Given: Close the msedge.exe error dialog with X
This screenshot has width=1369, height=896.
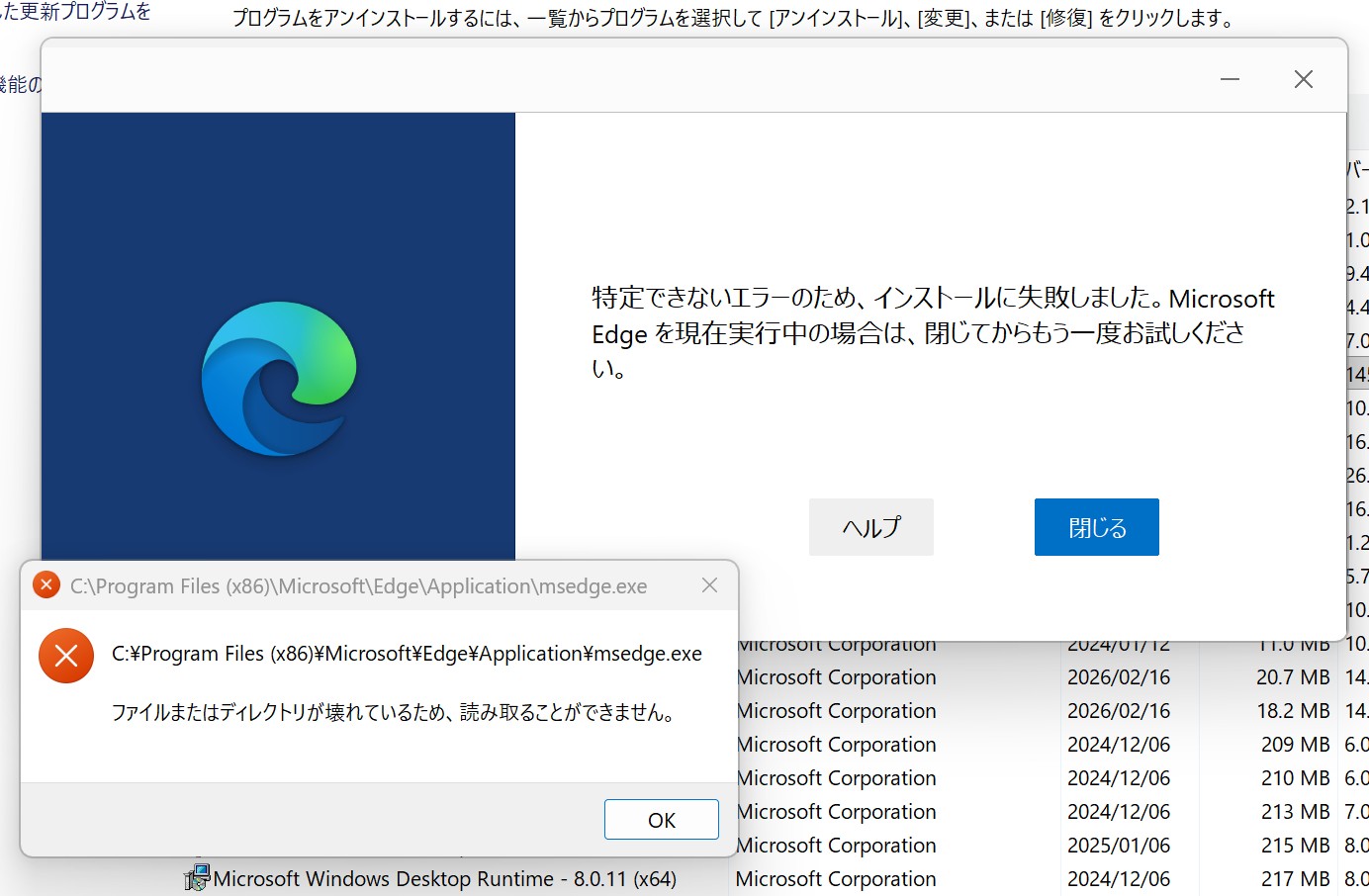Looking at the screenshot, I should click(x=709, y=585).
